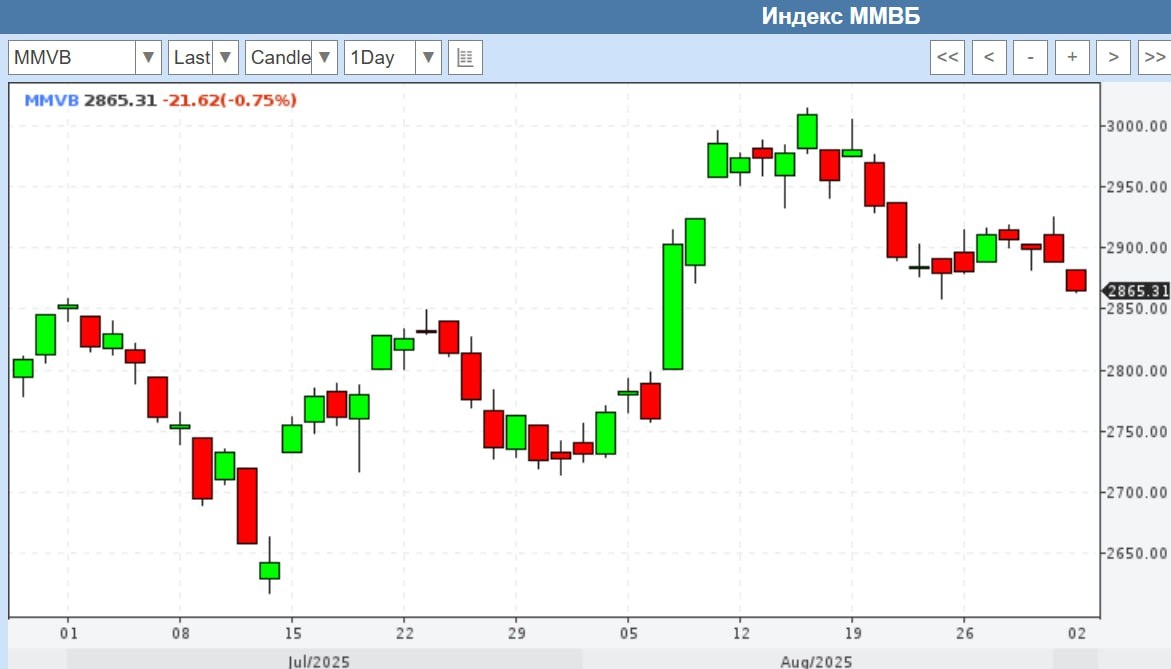Image resolution: width=1171 pixels, height=669 pixels.
Task: Click the -21.62(-0.75%) change value
Action: (x=229, y=100)
